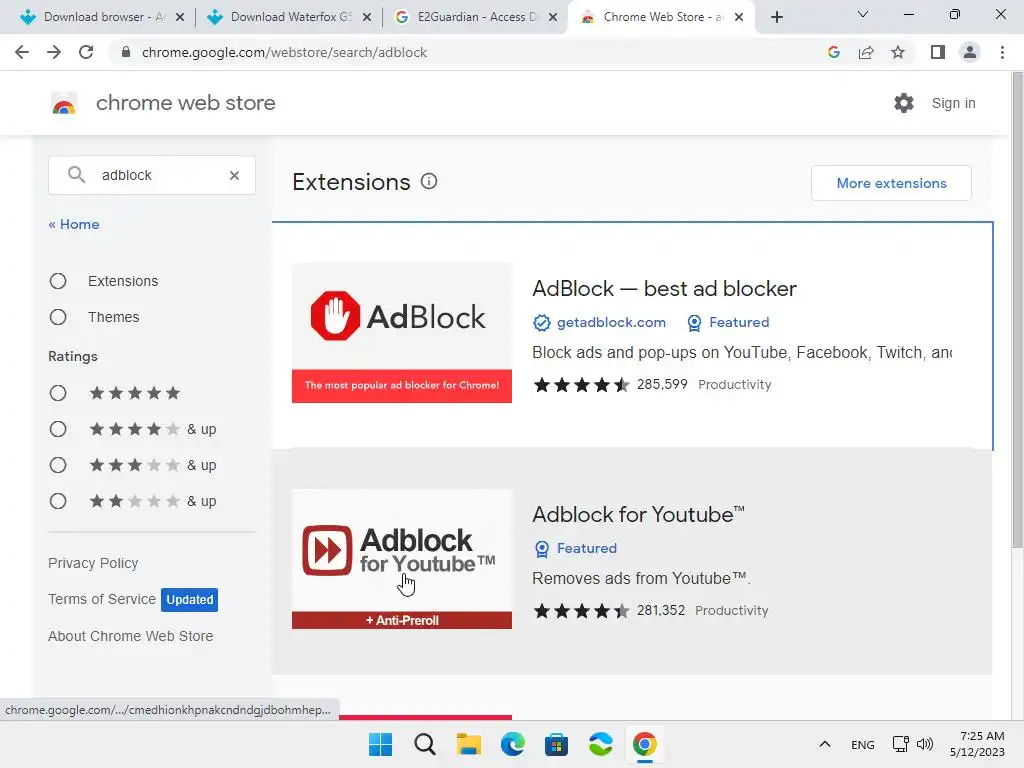
Task: View site information via the lock icon
Action: [125, 52]
